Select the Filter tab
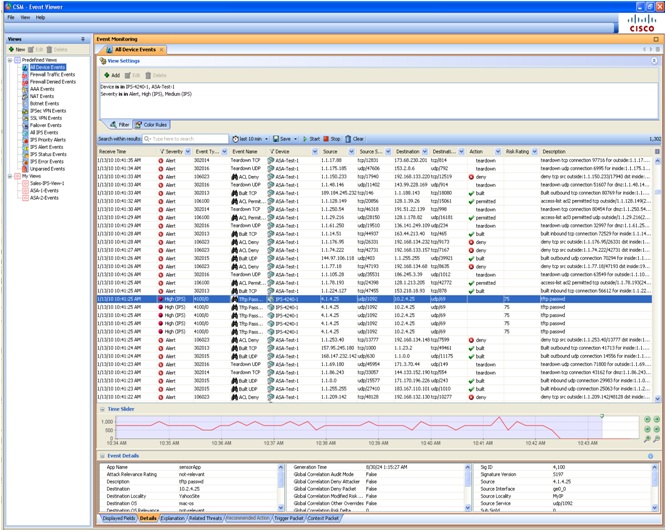Viewport: 666px width, 531px height. (119, 125)
